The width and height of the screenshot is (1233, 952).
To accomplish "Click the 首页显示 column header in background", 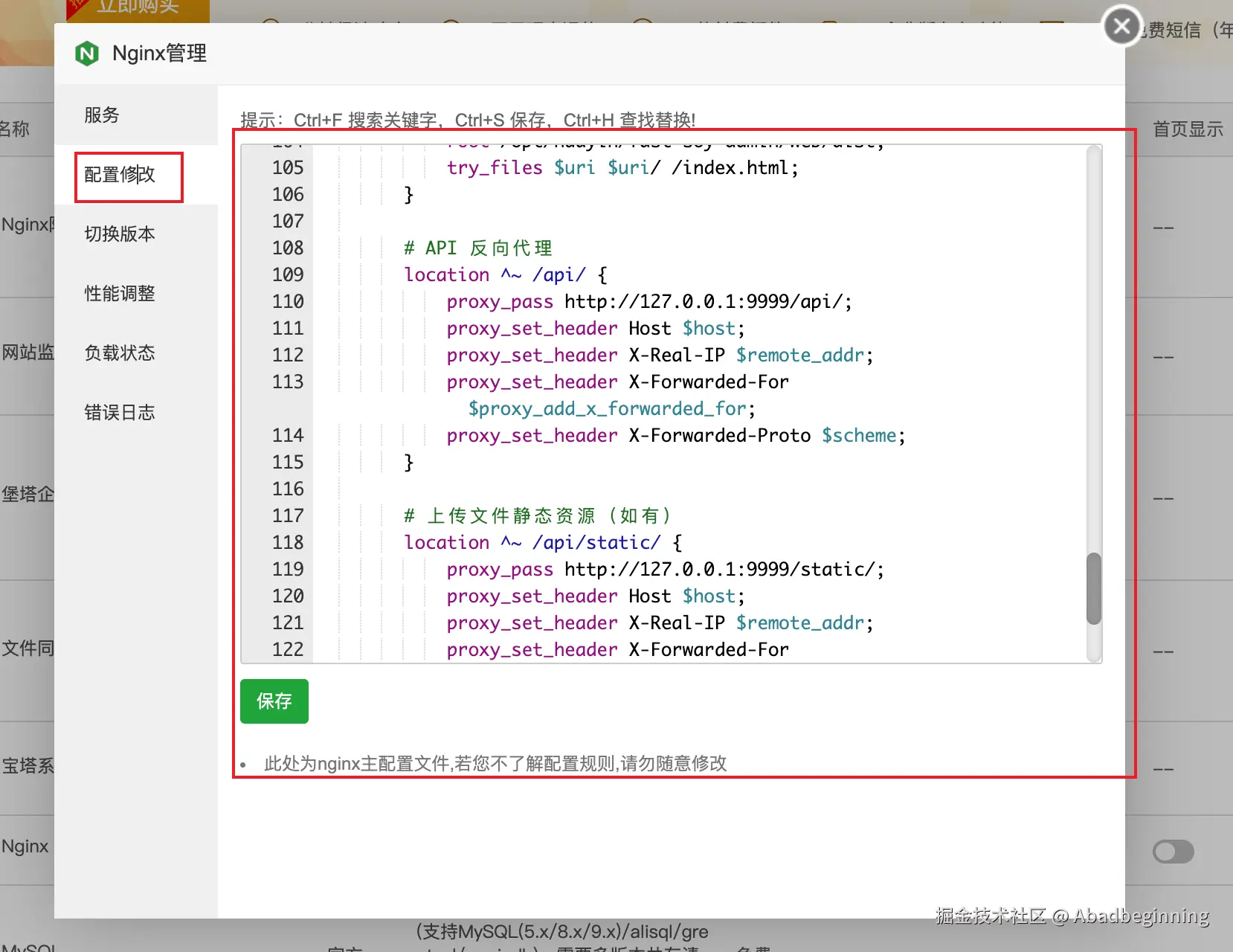I will pyautogui.click(x=1188, y=129).
